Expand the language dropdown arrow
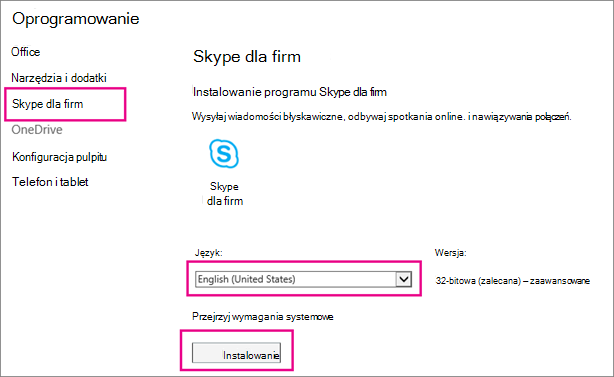 [403, 280]
